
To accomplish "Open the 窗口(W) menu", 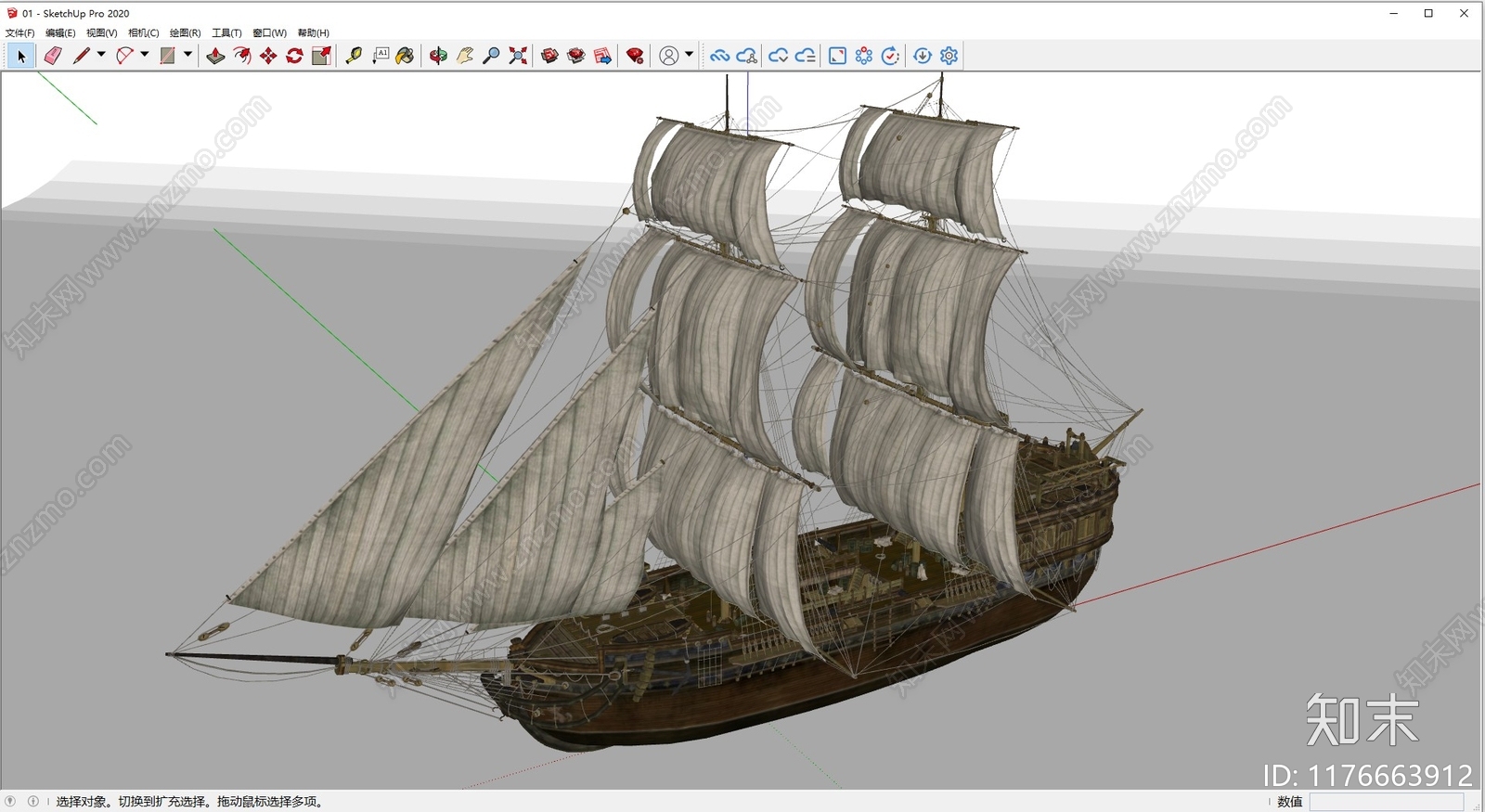I will (269, 33).
